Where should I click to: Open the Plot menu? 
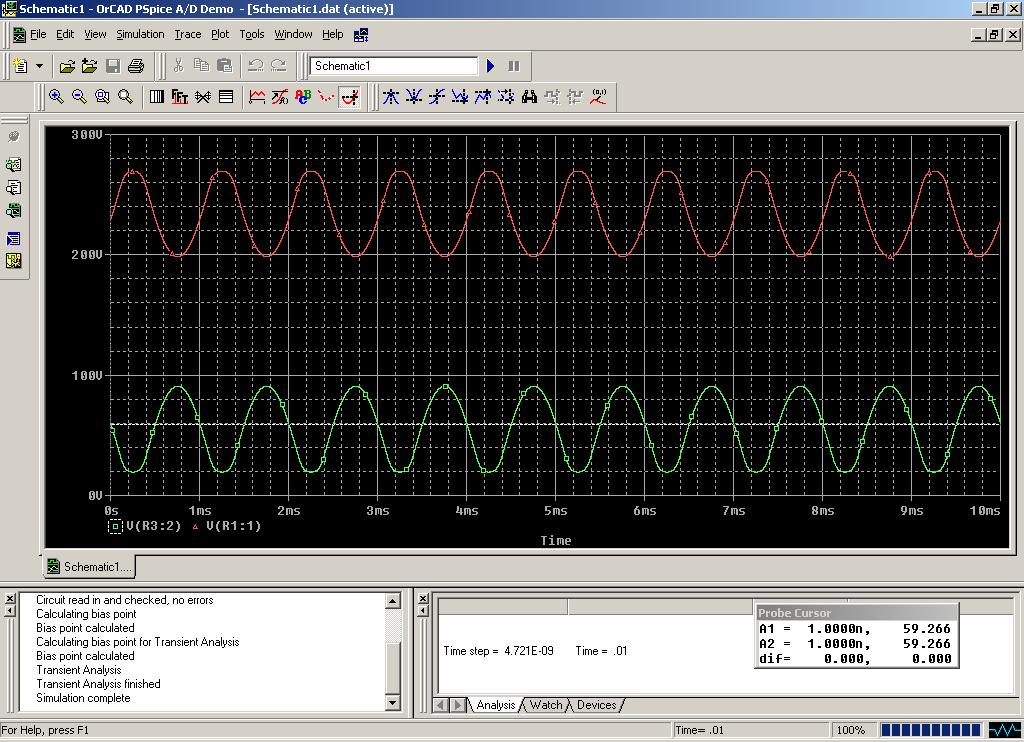click(x=220, y=34)
